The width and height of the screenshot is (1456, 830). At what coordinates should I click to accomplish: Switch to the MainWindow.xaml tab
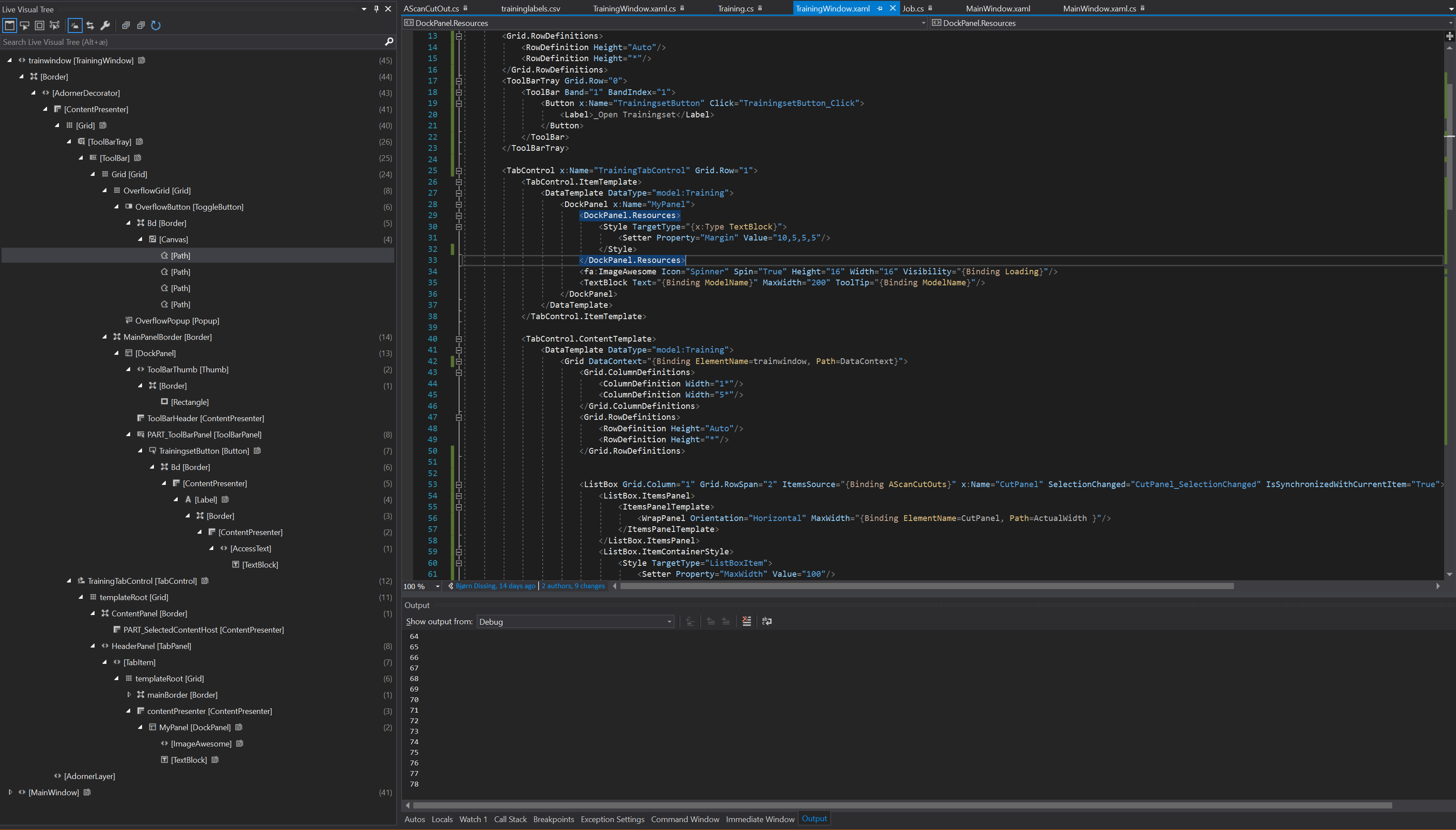(x=998, y=8)
